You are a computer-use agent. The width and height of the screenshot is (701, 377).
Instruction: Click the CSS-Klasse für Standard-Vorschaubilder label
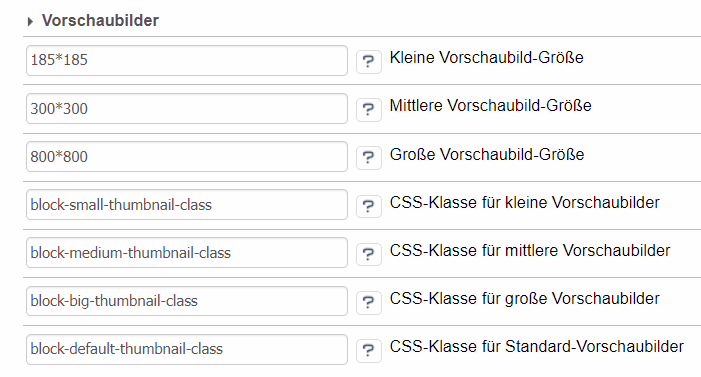coord(536,347)
